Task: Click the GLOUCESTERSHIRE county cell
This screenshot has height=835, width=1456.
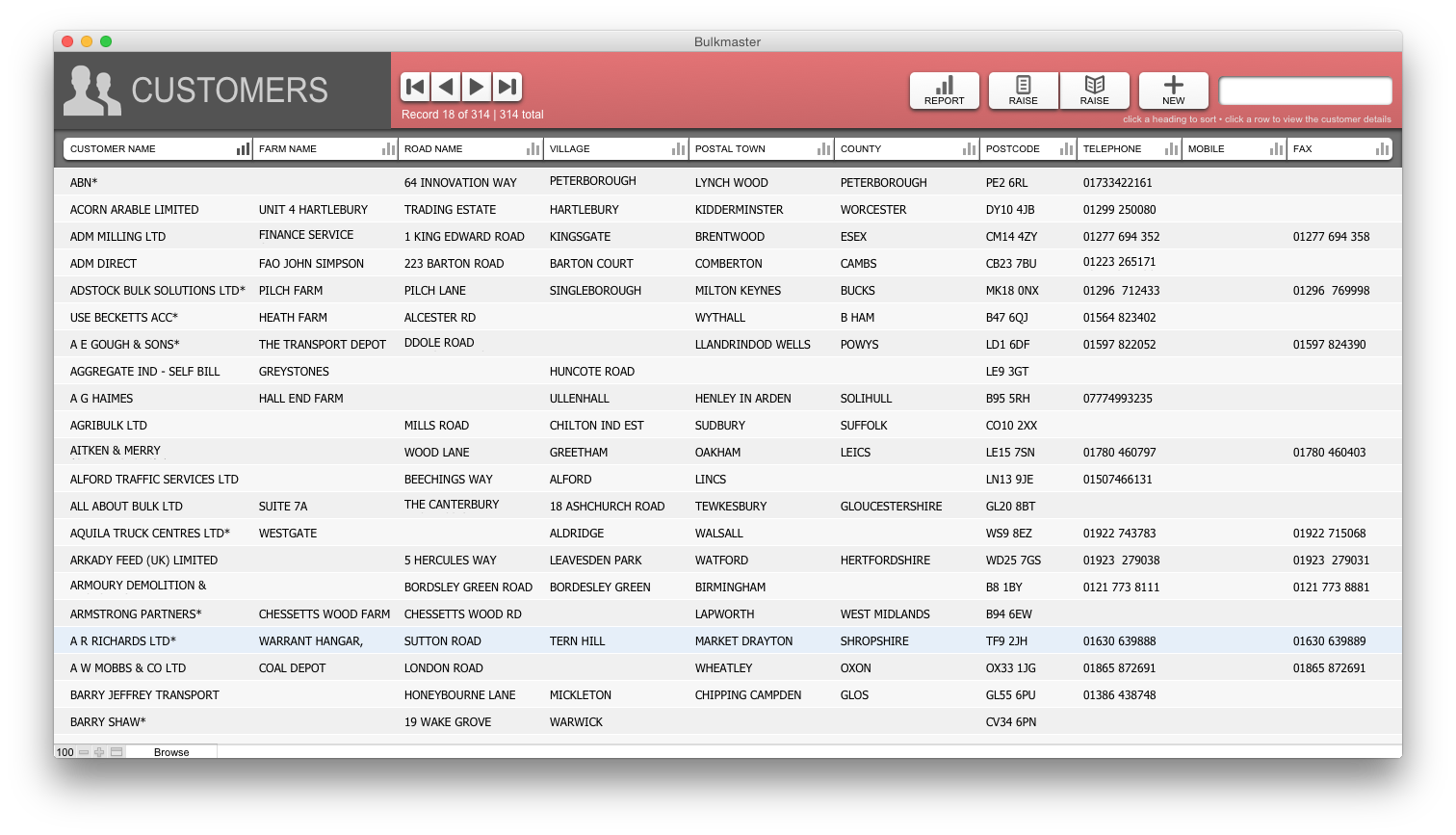Action: point(891,506)
